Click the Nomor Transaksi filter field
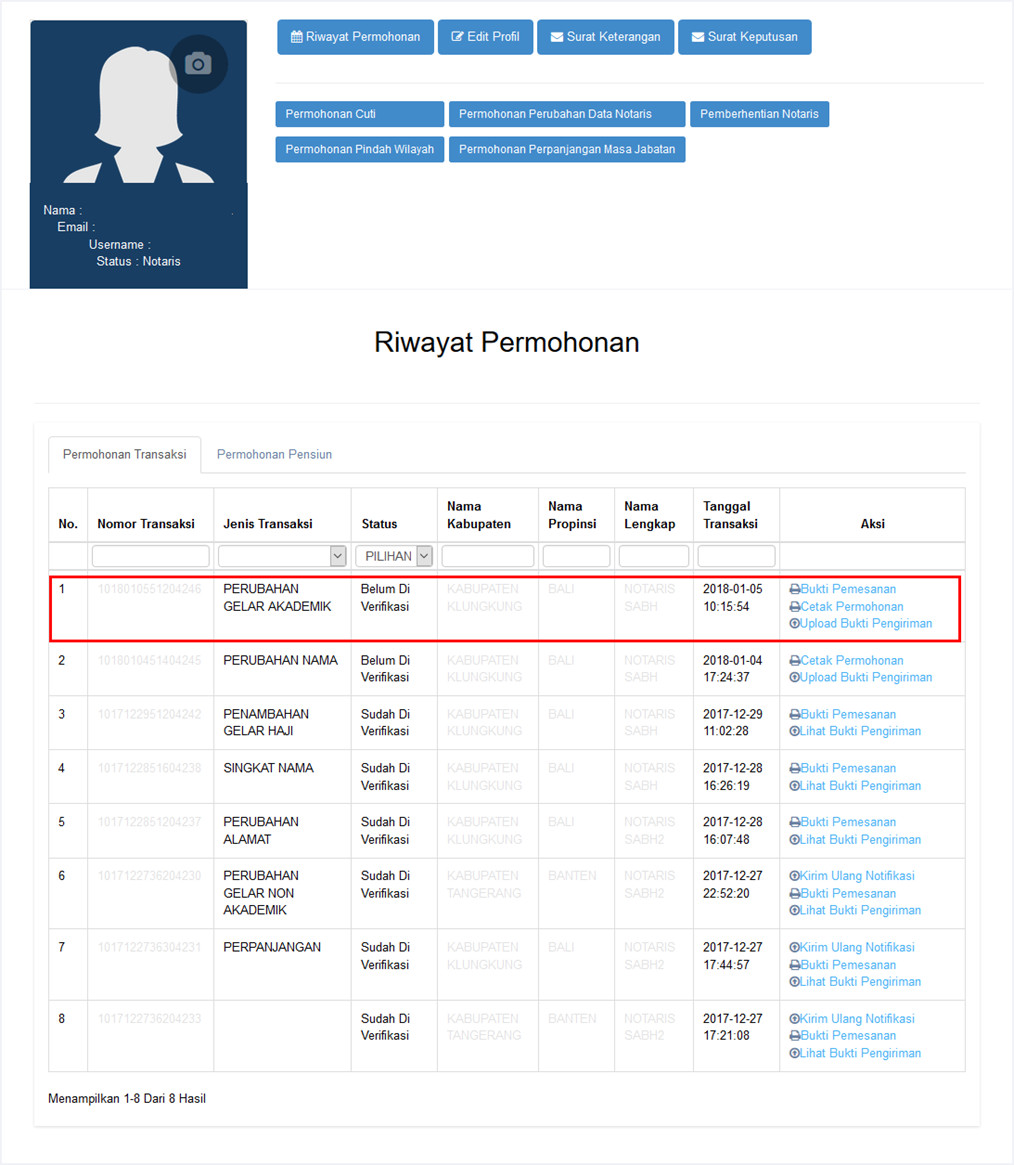Viewport: 1014px width, 1165px height. pyautogui.click(x=150, y=556)
